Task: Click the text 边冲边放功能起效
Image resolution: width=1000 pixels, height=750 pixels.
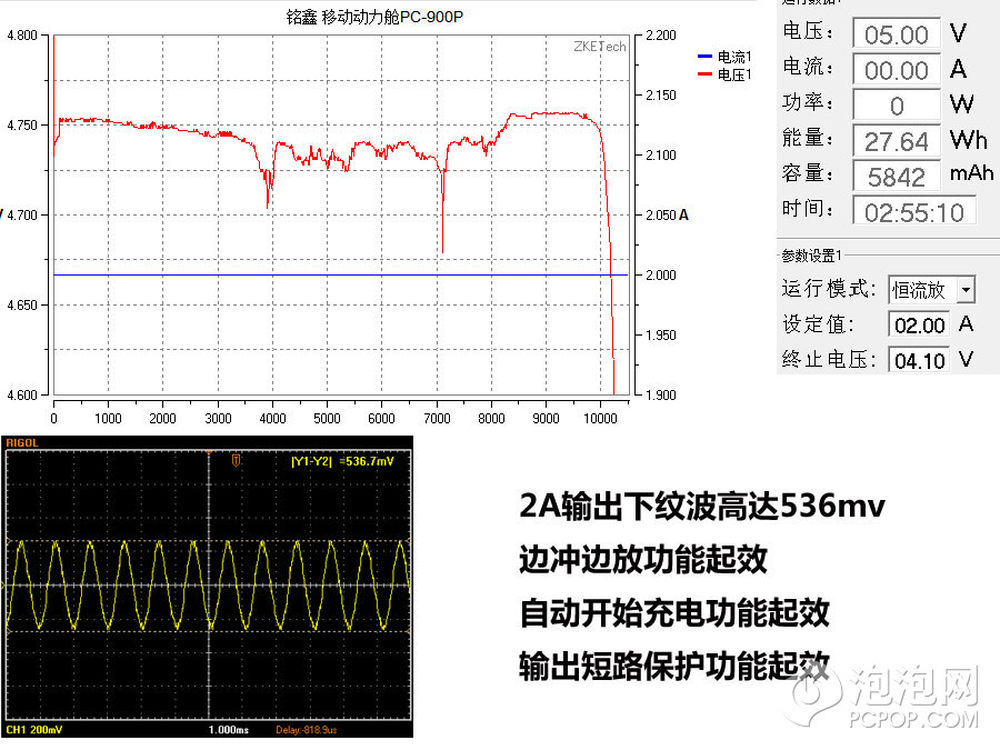Action: click(643, 559)
